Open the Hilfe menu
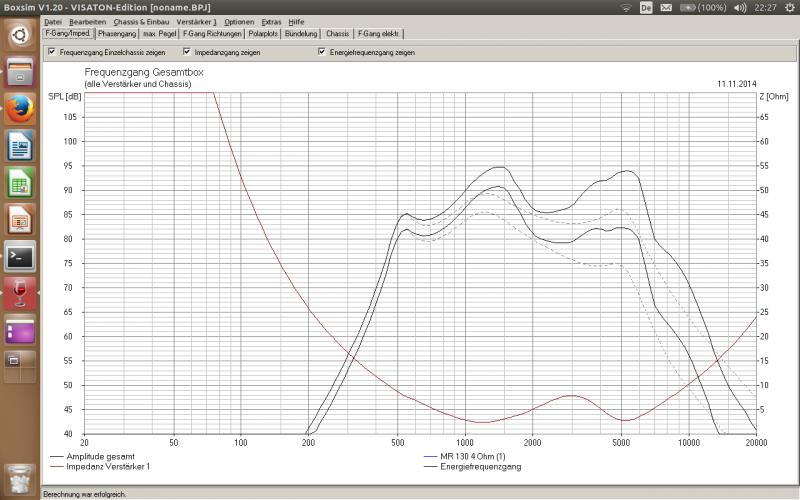 pyautogui.click(x=296, y=21)
